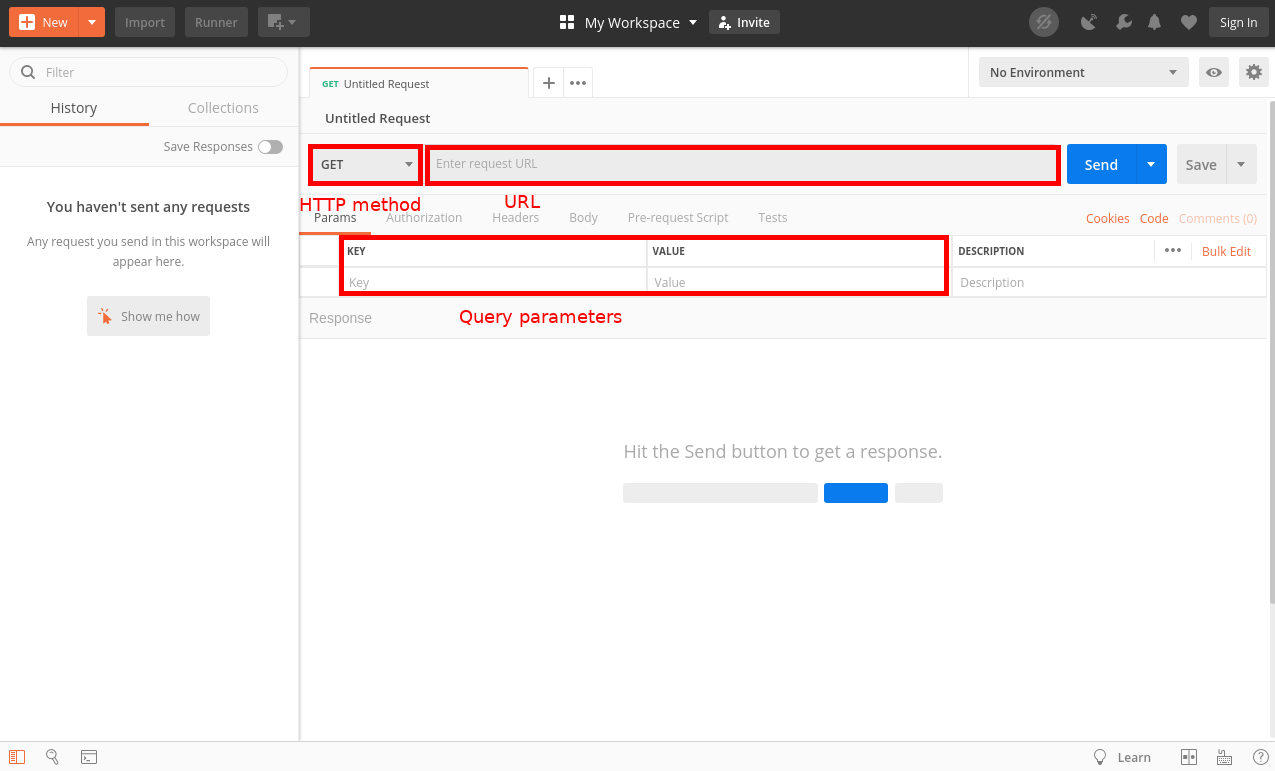Open the request builder console icon

tap(89, 757)
